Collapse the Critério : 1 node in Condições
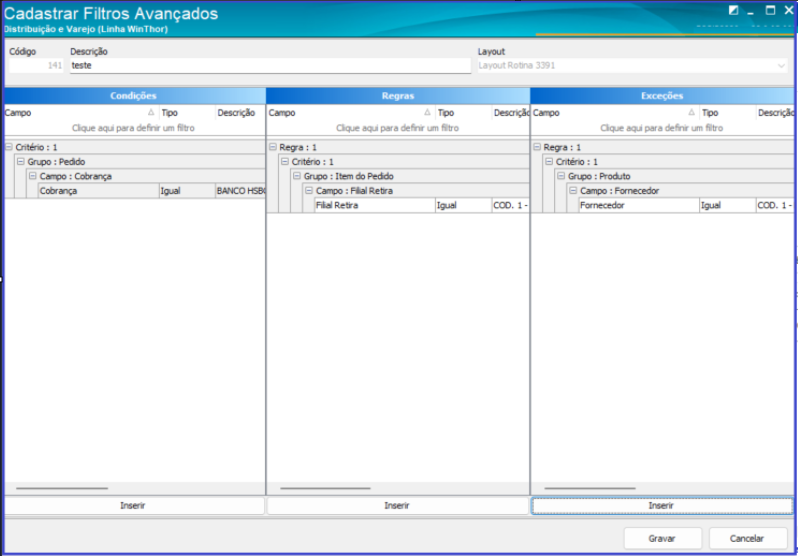The image size is (798, 556). tap(9, 147)
